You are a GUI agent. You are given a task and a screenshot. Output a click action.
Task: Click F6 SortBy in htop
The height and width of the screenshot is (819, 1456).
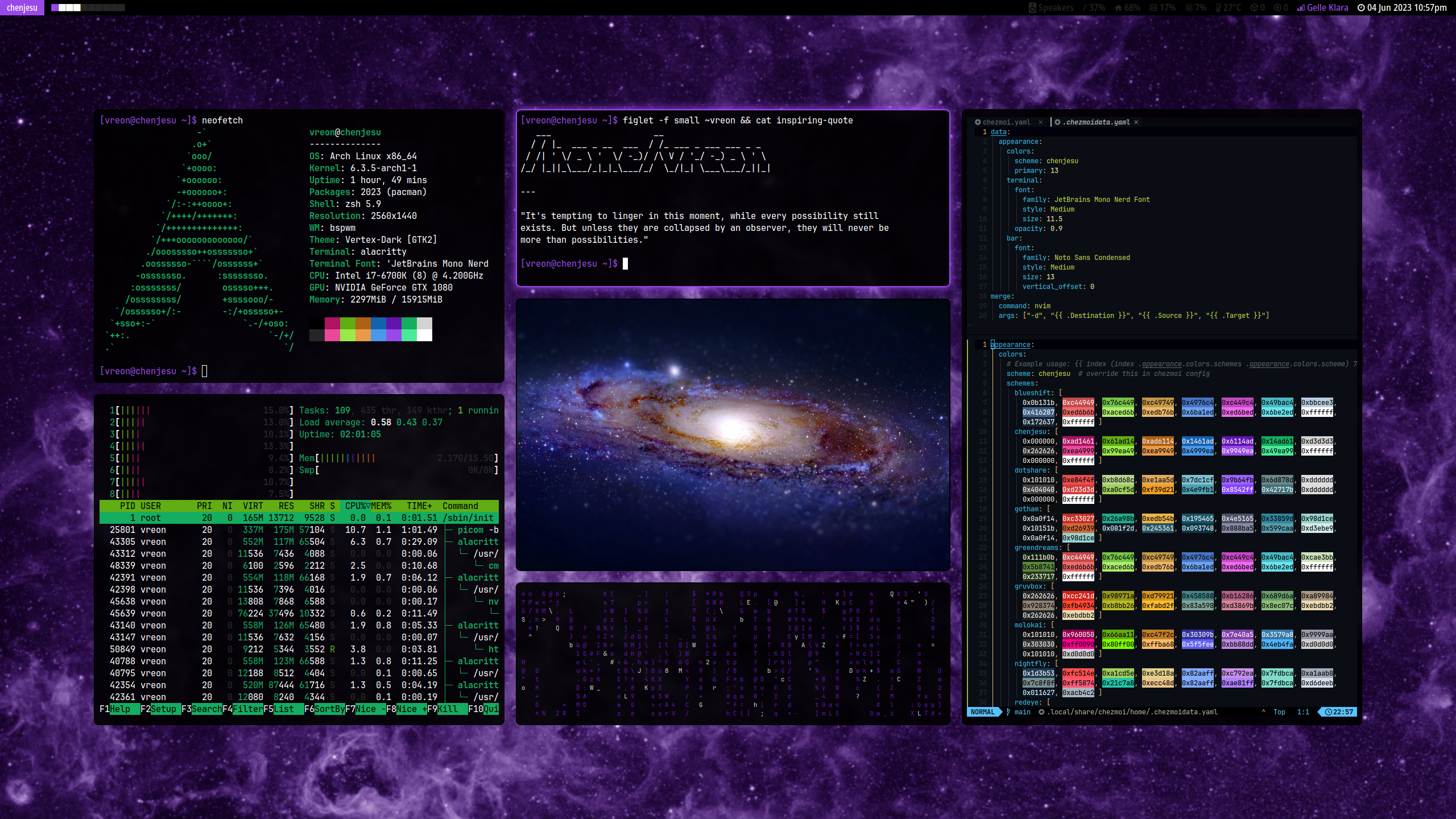click(324, 709)
